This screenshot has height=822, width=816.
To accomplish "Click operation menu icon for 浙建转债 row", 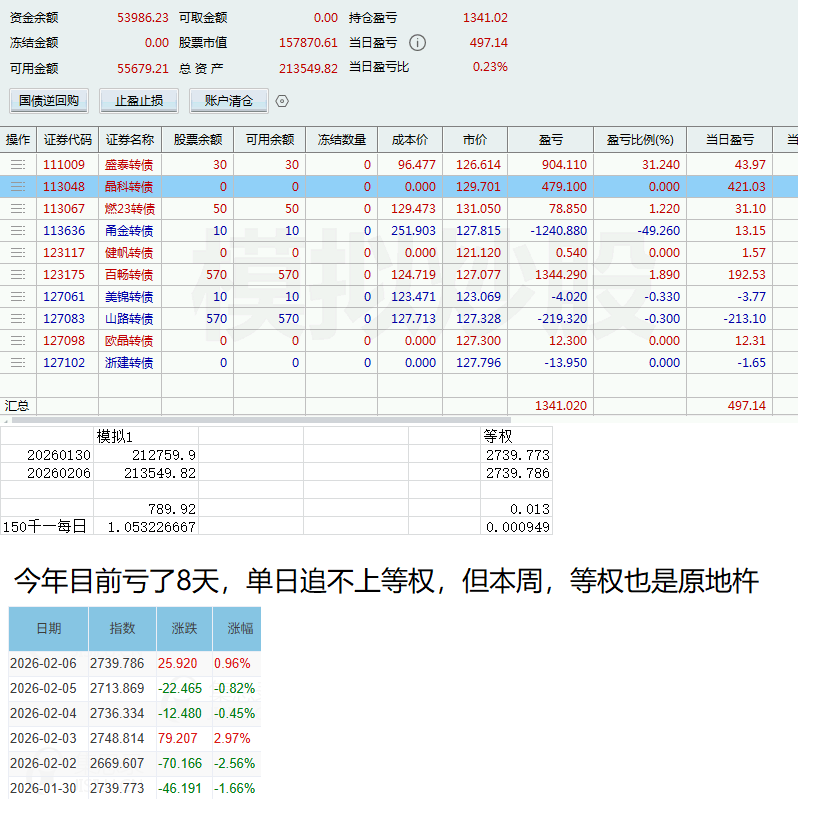I will (x=18, y=363).
